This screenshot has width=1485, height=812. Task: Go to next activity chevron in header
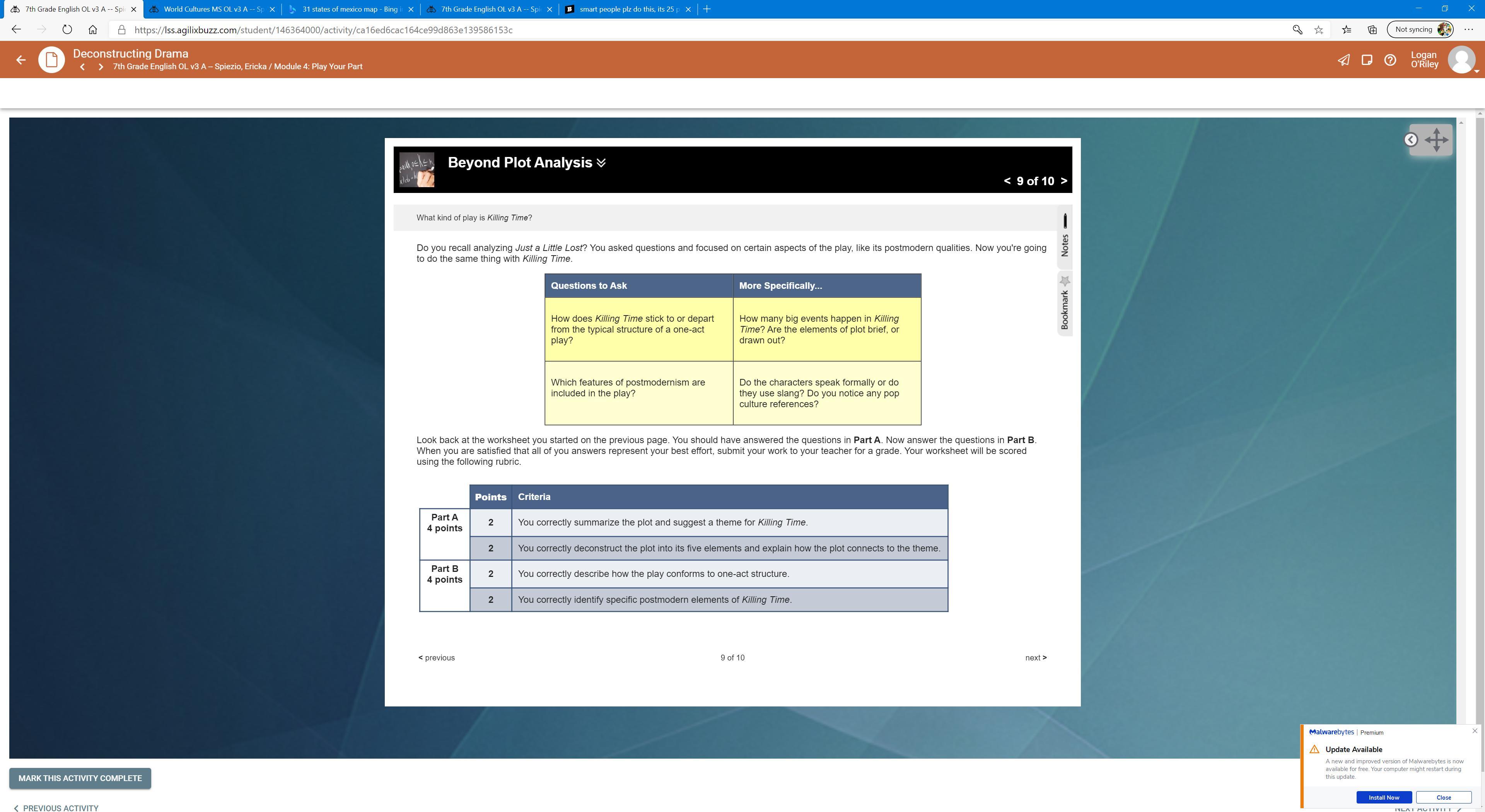[x=101, y=67]
